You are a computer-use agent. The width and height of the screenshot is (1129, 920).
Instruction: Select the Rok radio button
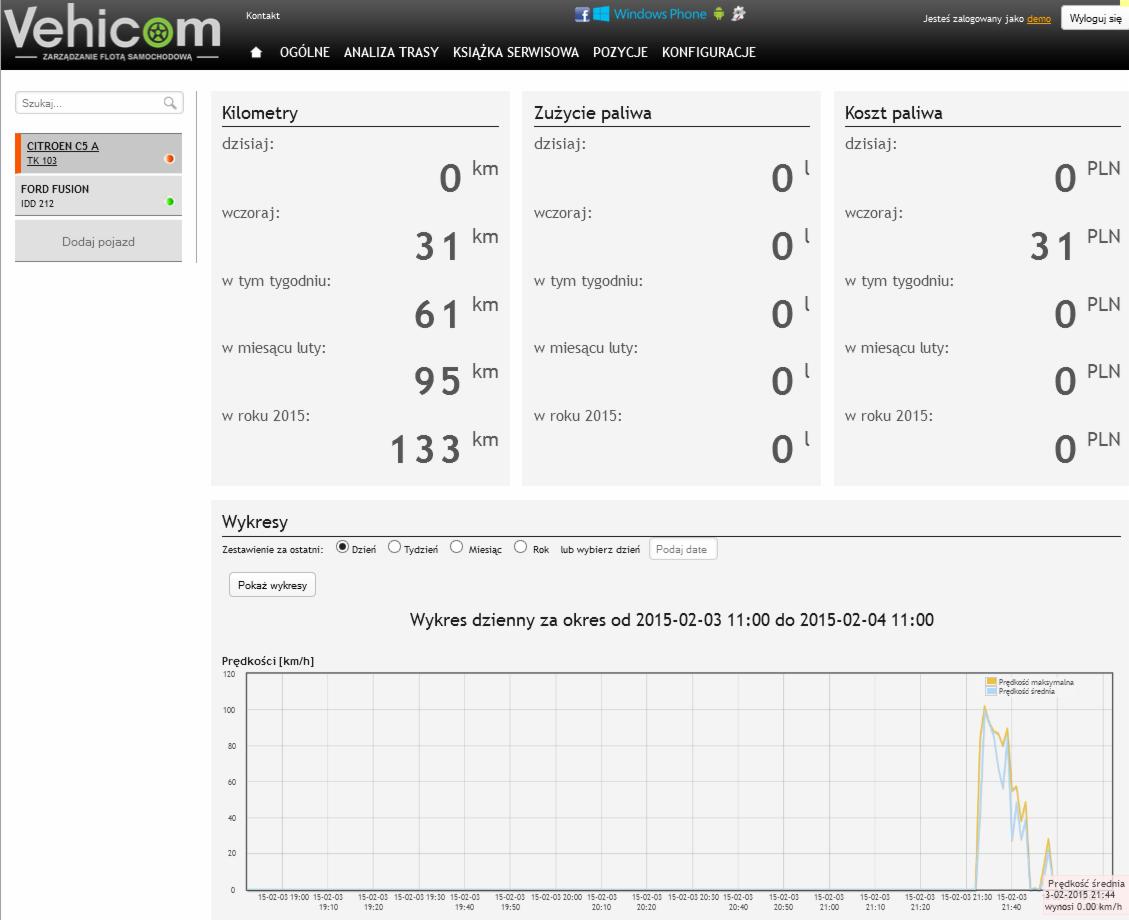pyautogui.click(x=520, y=547)
